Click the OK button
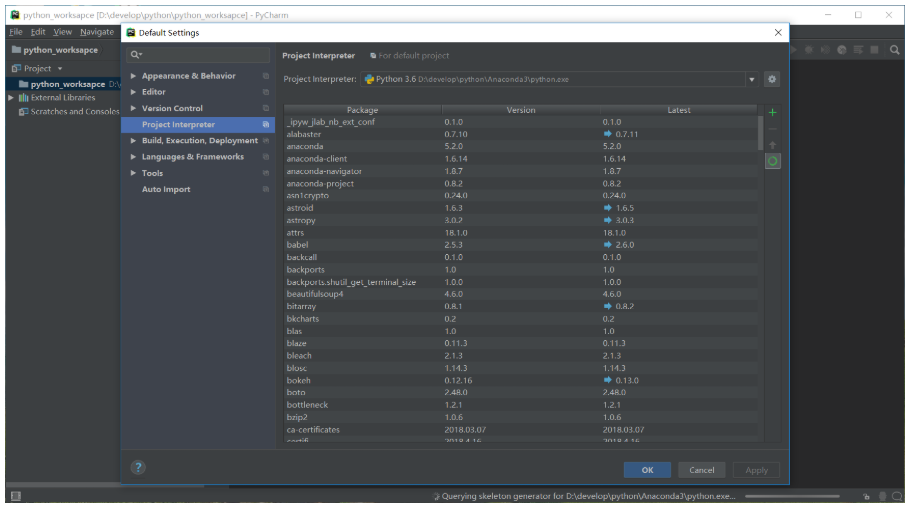The image size is (910, 509). [x=647, y=470]
